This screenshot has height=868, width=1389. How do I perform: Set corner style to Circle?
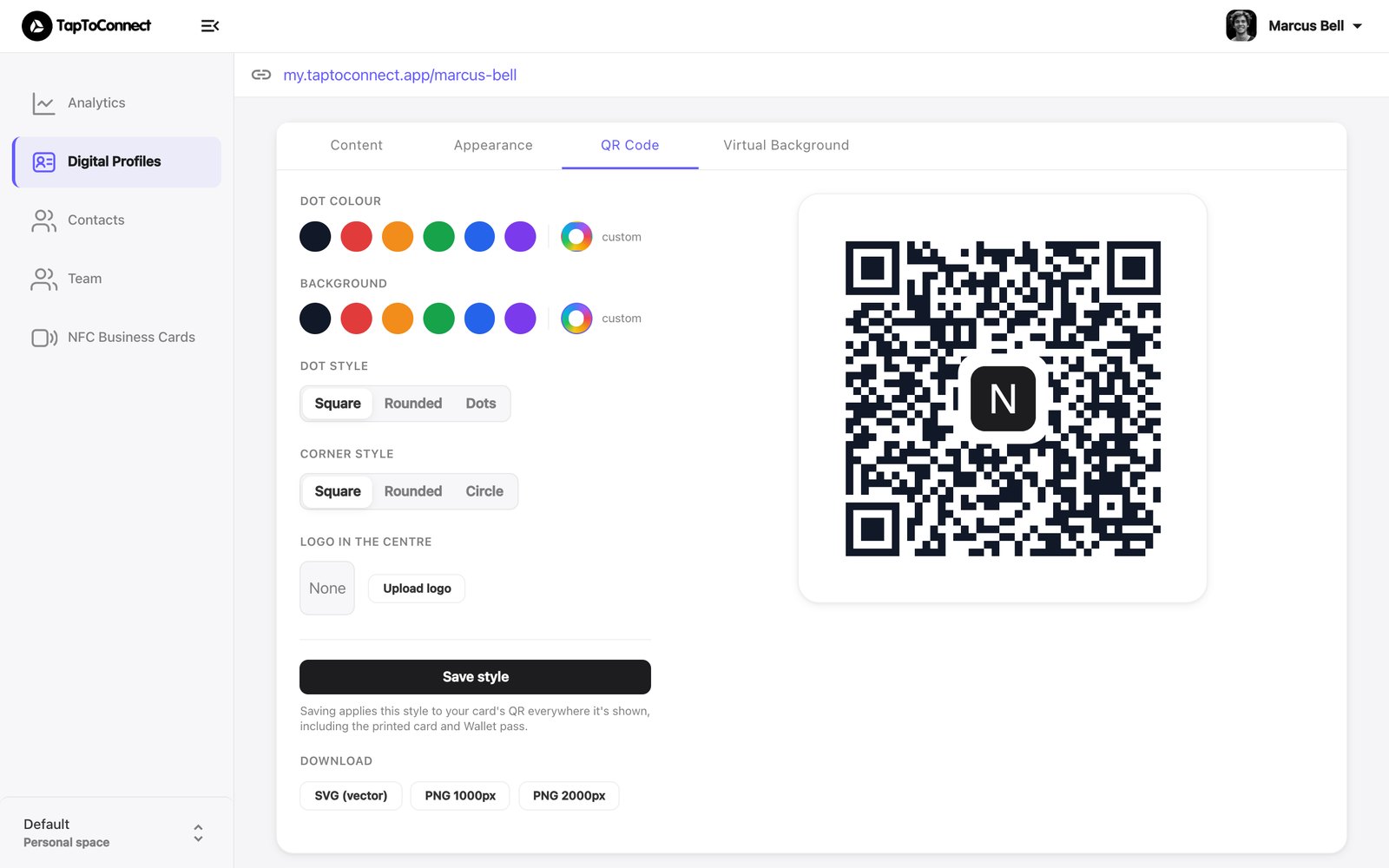pos(484,491)
